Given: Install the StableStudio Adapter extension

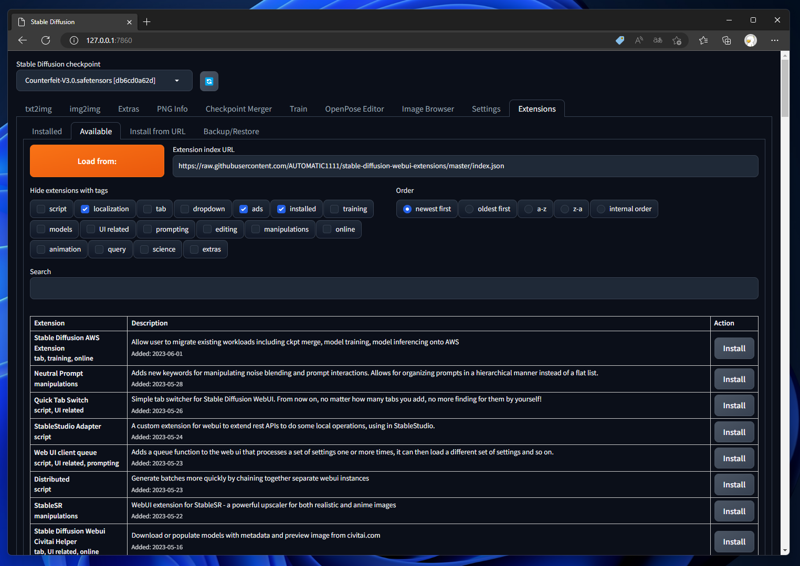Looking at the screenshot, I should (734, 432).
